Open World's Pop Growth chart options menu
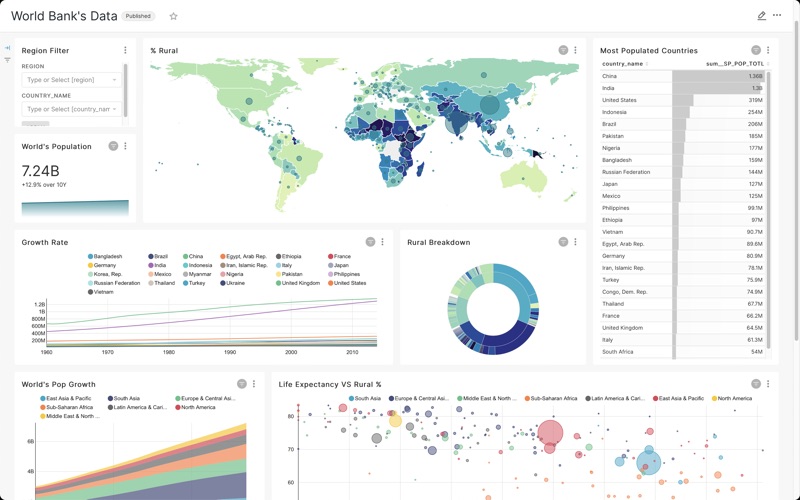Viewport: 800px width, 500px height. tap(254, 384)
